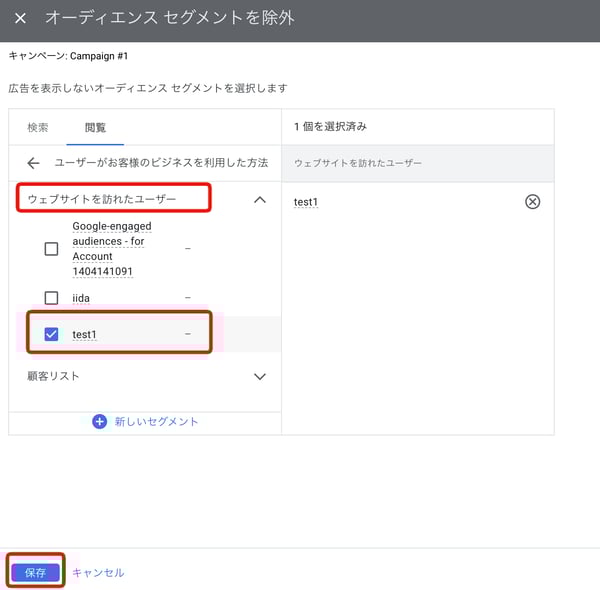Click test1 in the selected panel

point(306,202)
